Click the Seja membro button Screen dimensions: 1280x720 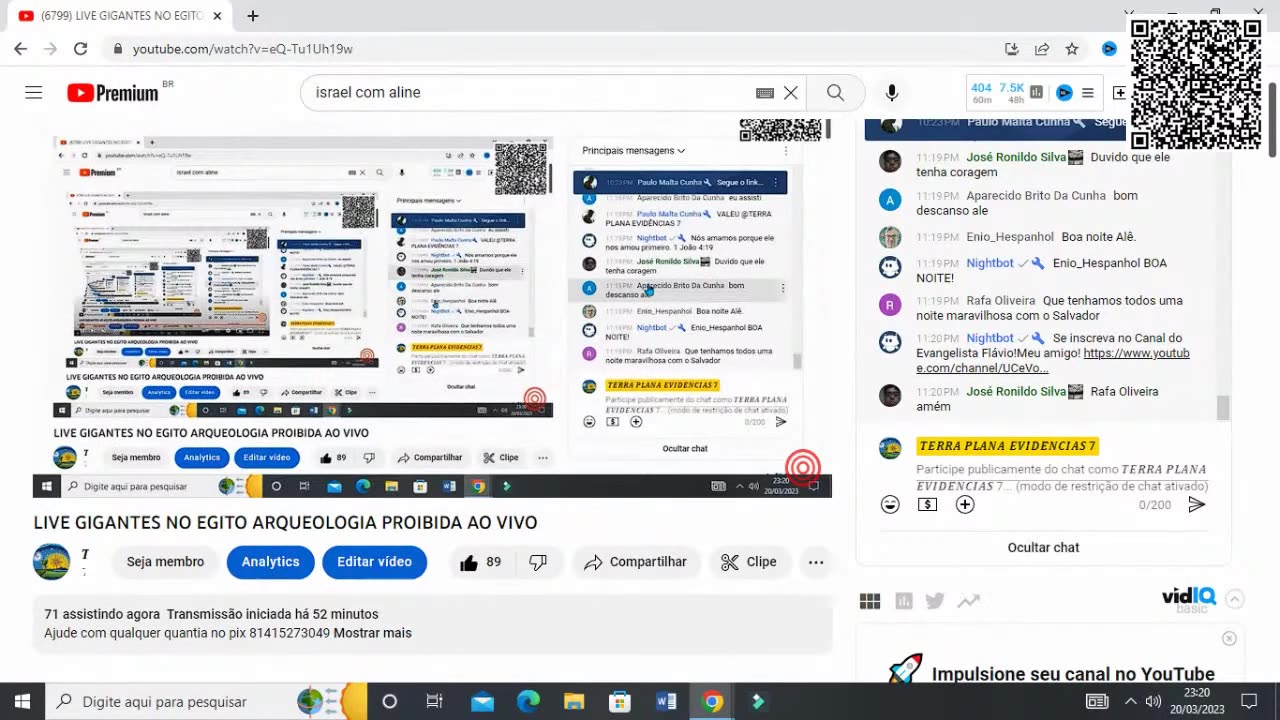(165, 562)
